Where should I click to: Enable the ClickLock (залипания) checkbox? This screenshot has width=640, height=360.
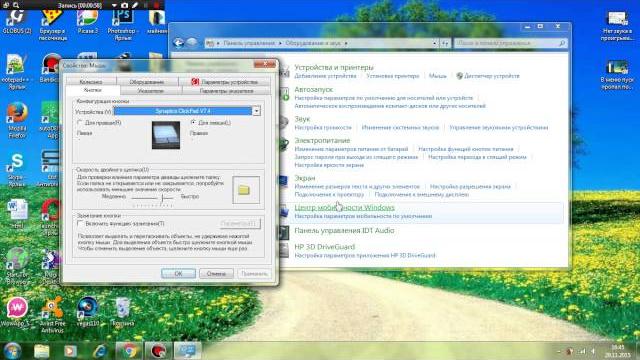(x=80, y=223)
